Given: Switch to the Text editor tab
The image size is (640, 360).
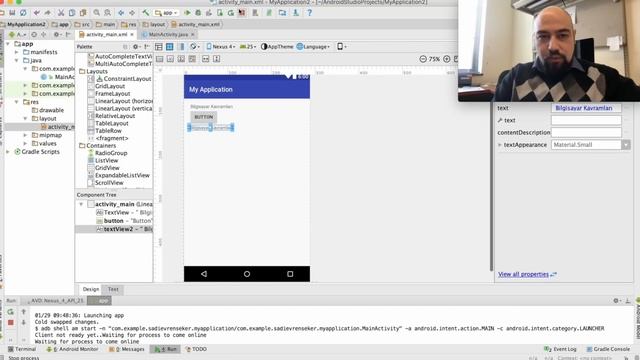Looking at the screenshot, I should (113, 289).
